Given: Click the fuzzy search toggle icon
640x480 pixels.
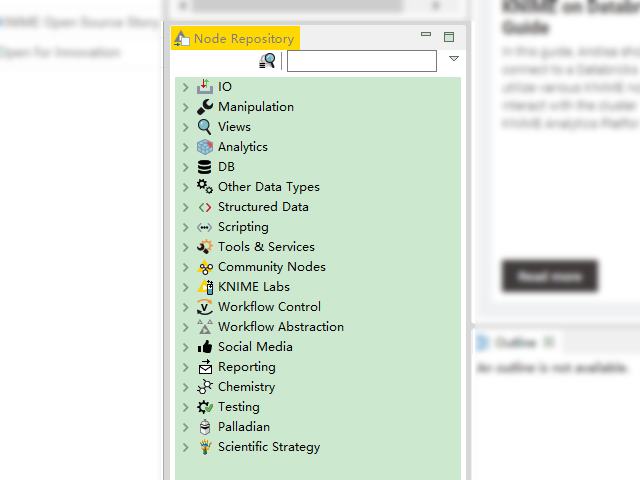Looking at the screenshot, I should (x=267, y=60).
